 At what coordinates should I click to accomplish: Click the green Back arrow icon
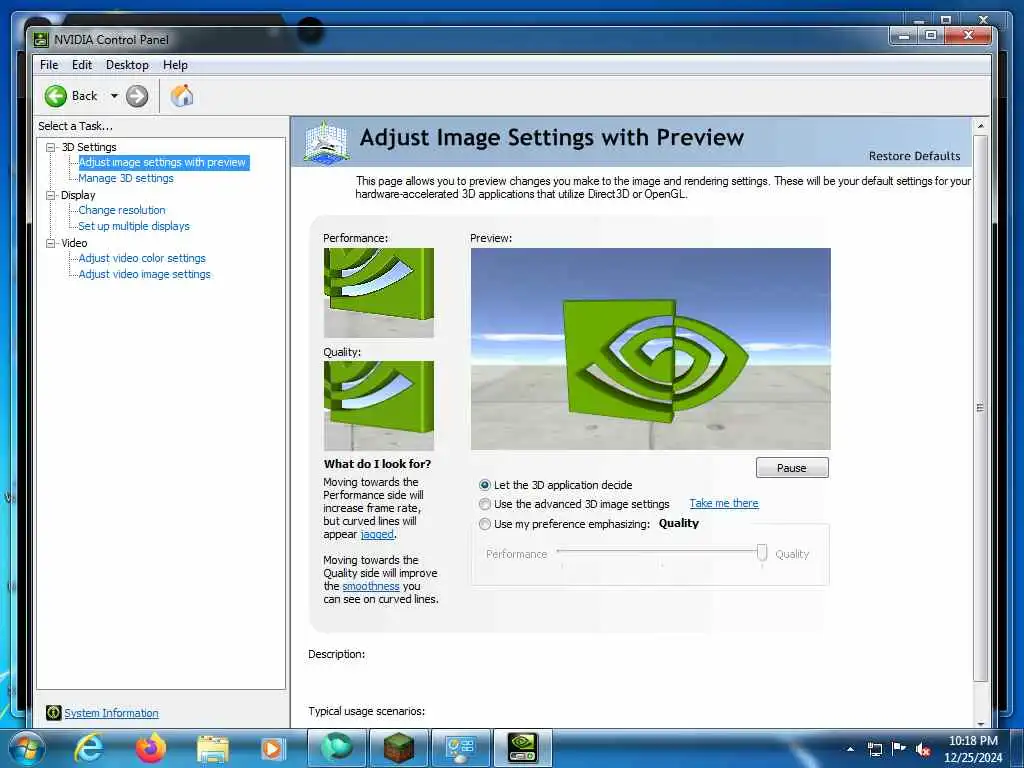pos(56,96)
